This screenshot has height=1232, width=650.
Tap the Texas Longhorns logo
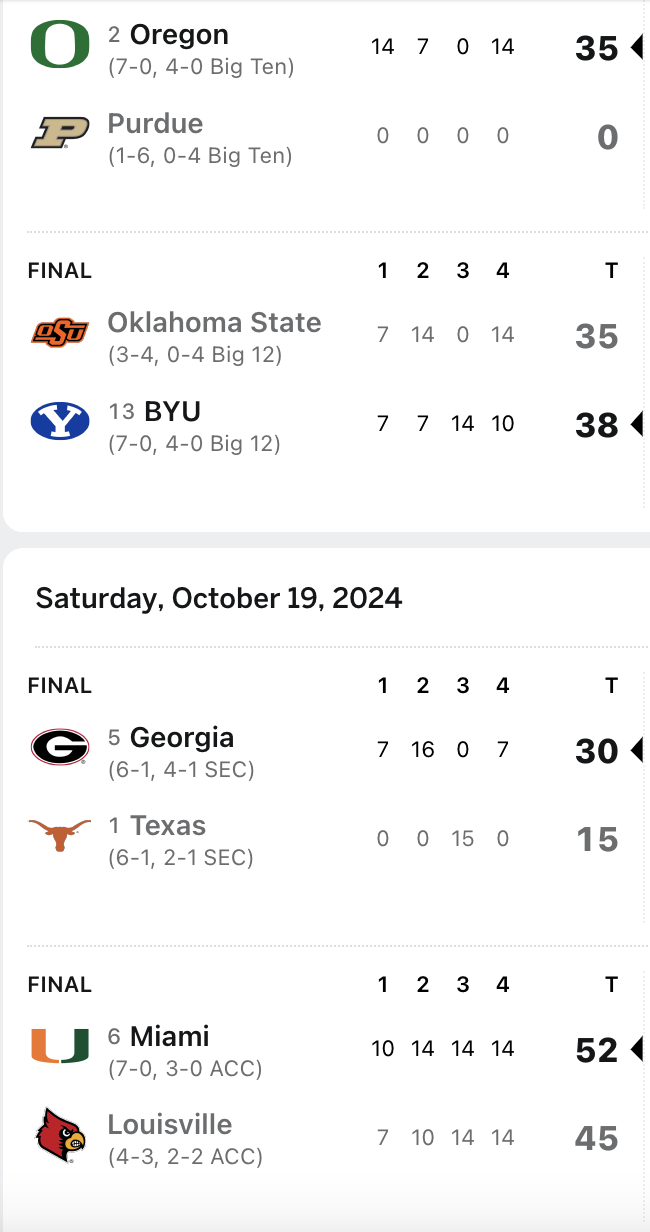(60, 835)
